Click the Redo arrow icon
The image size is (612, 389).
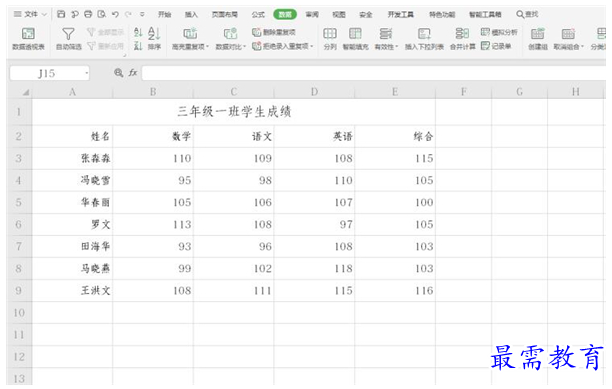(x=128, y=14)
